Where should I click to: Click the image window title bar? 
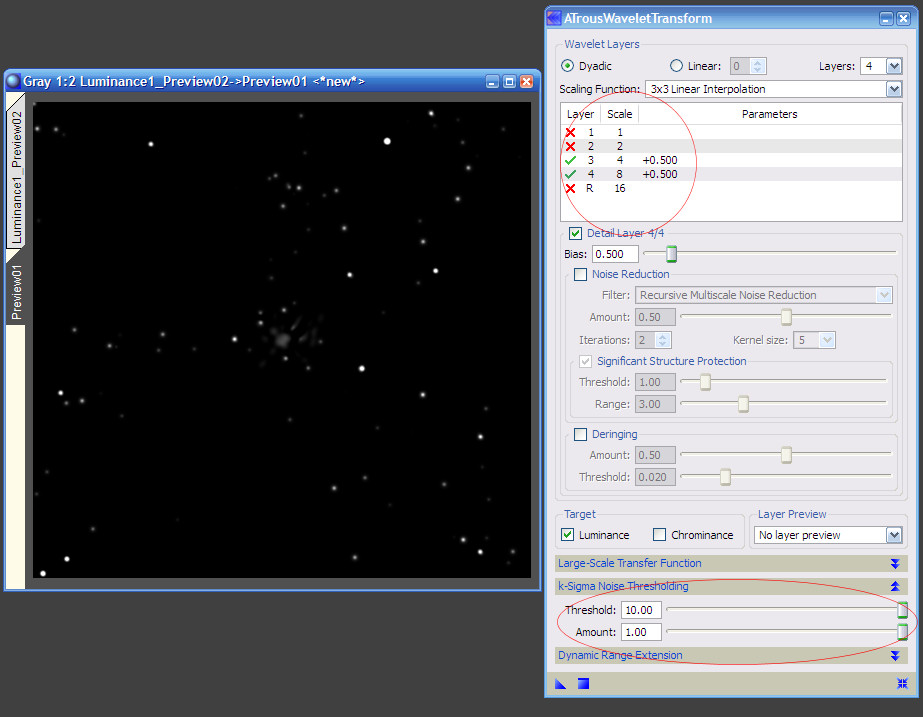[272, 81]
